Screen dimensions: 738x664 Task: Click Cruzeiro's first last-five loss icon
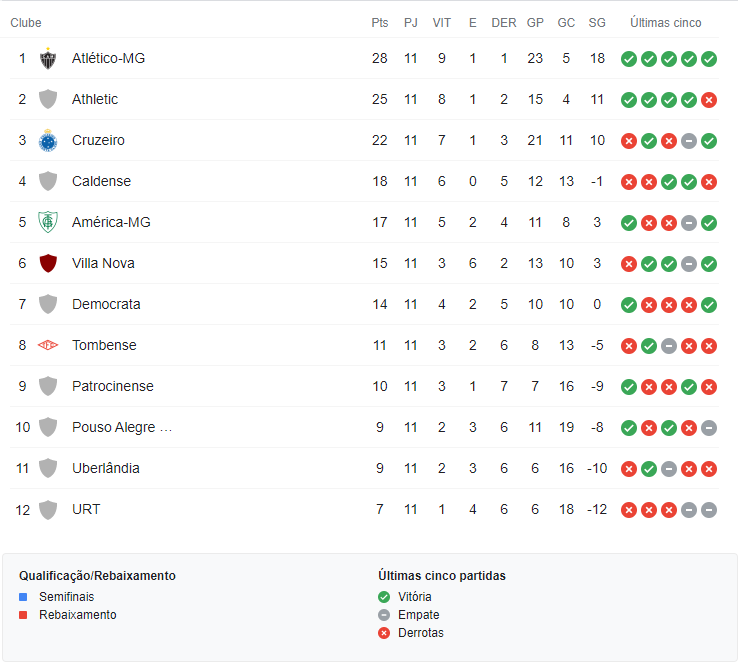[x=629, y=141]
